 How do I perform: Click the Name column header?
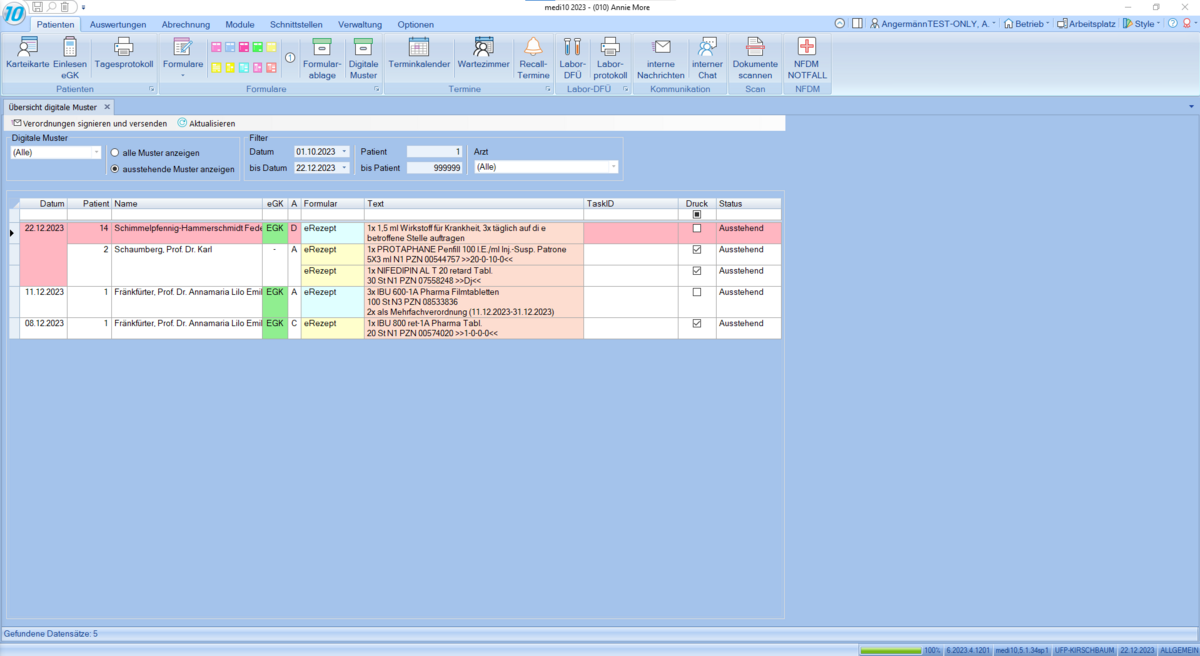coord(187,203)
